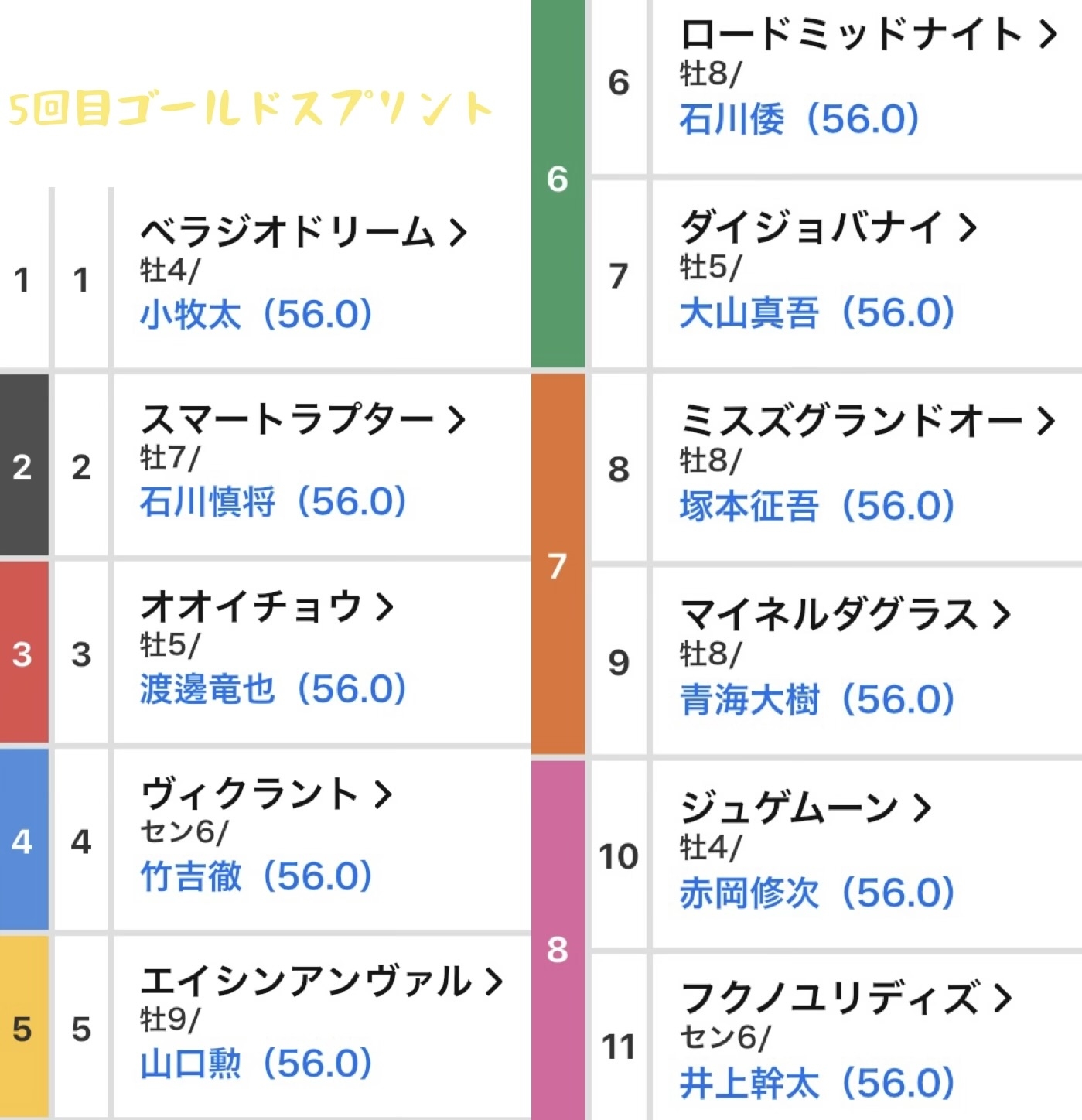Image resolution: width=1082 pixels, height=1120 pixels.
Task: Click jockey link 小牧太 (56.0)
Action: tap(256, 315)
